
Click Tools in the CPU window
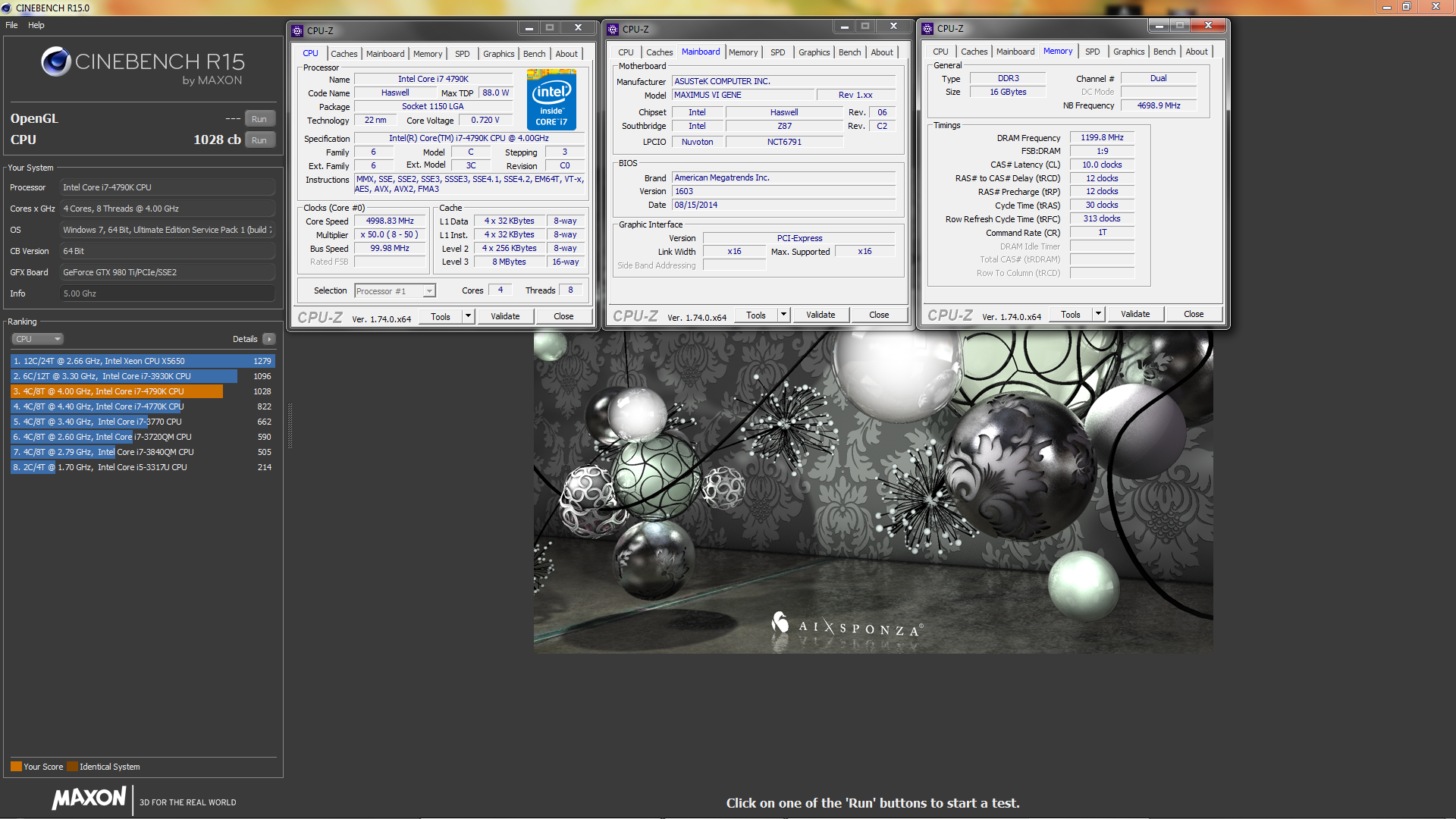pyautogui.click(x=441, y=316)
